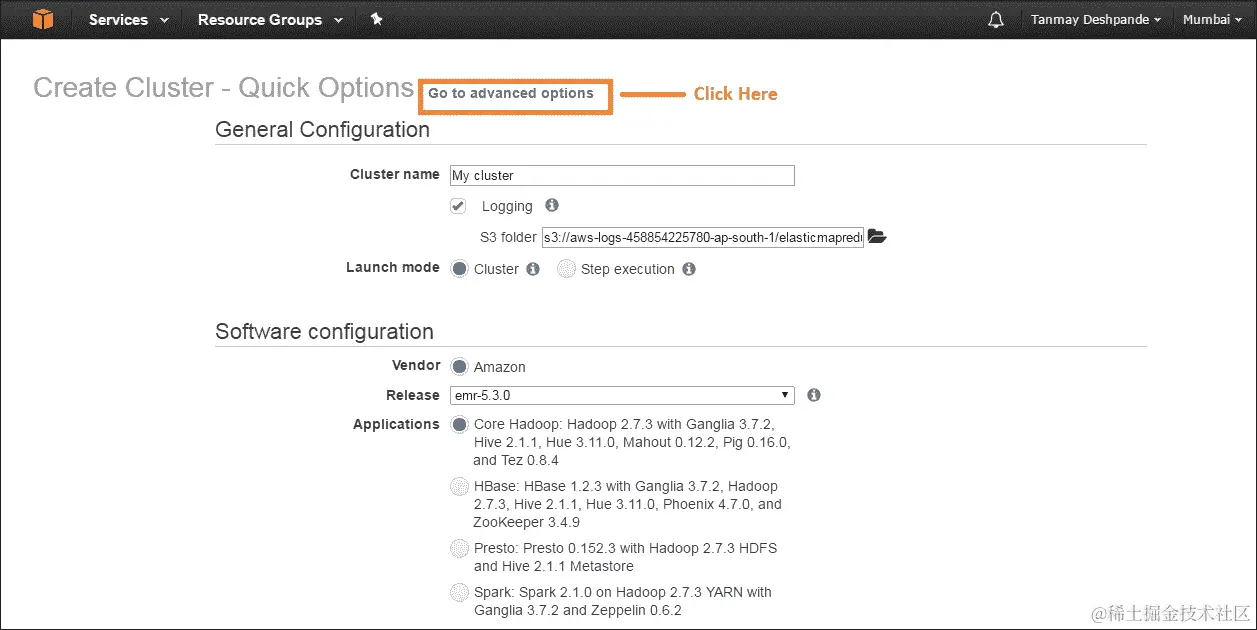Viewport: 1257px width, 630px height.
Task: Click the Logging info icon
Action: click(551, 205)
